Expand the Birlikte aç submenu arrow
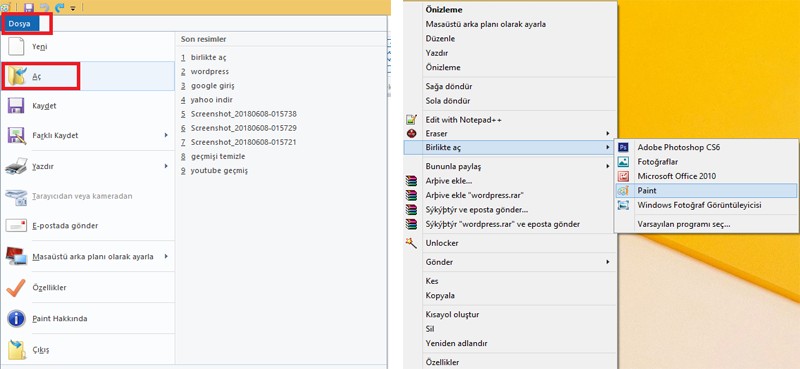800x369 pixels. (x=608, y=147)
